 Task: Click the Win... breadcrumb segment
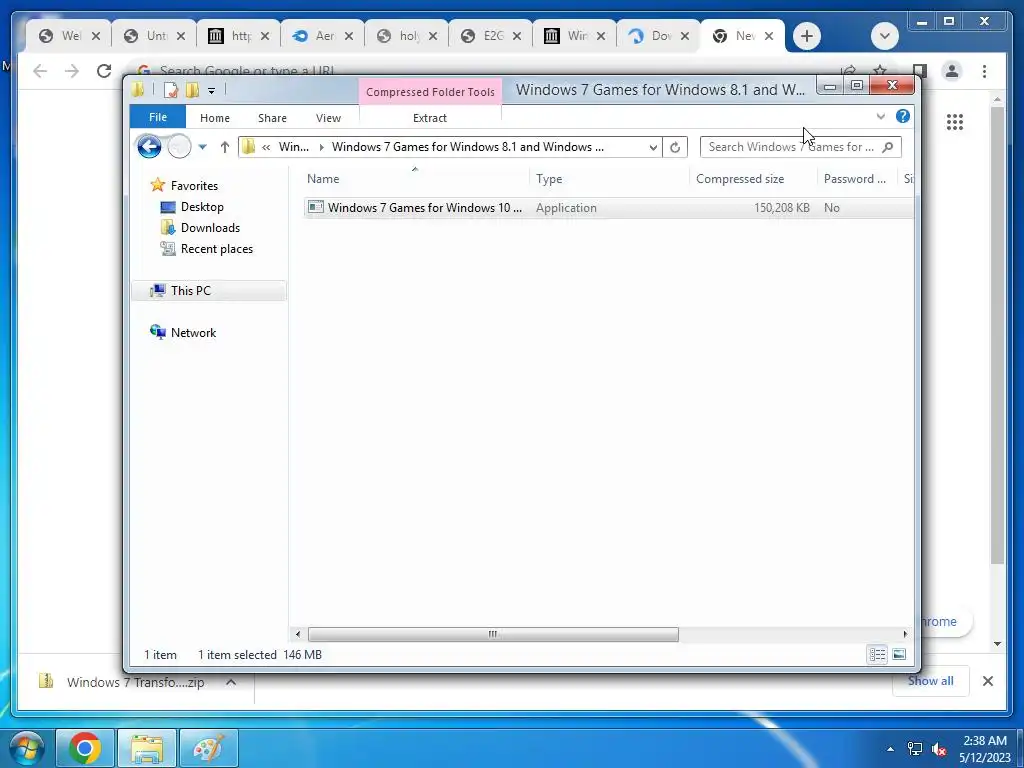pos(293,147)
